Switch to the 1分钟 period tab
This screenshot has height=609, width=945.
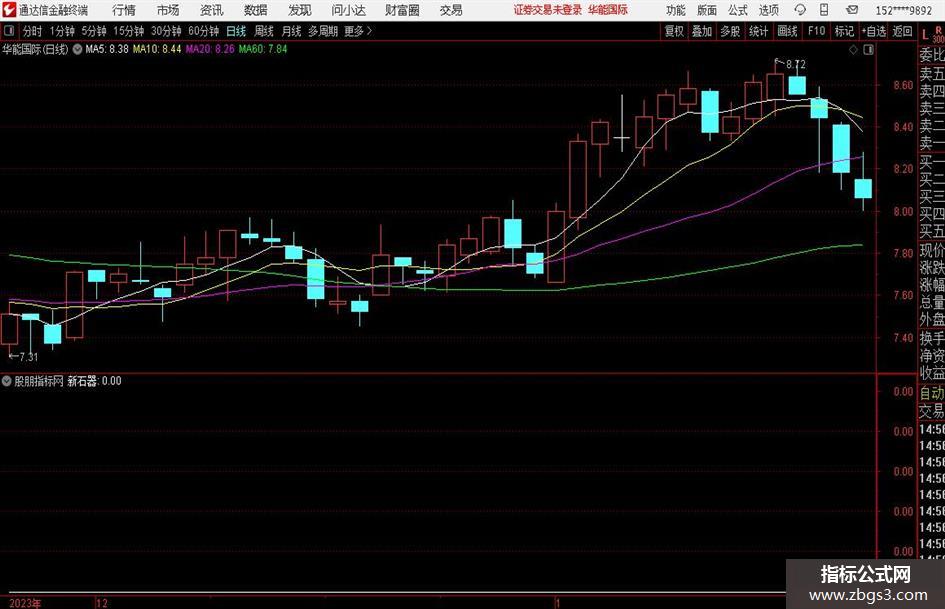[x=62, y=31]
